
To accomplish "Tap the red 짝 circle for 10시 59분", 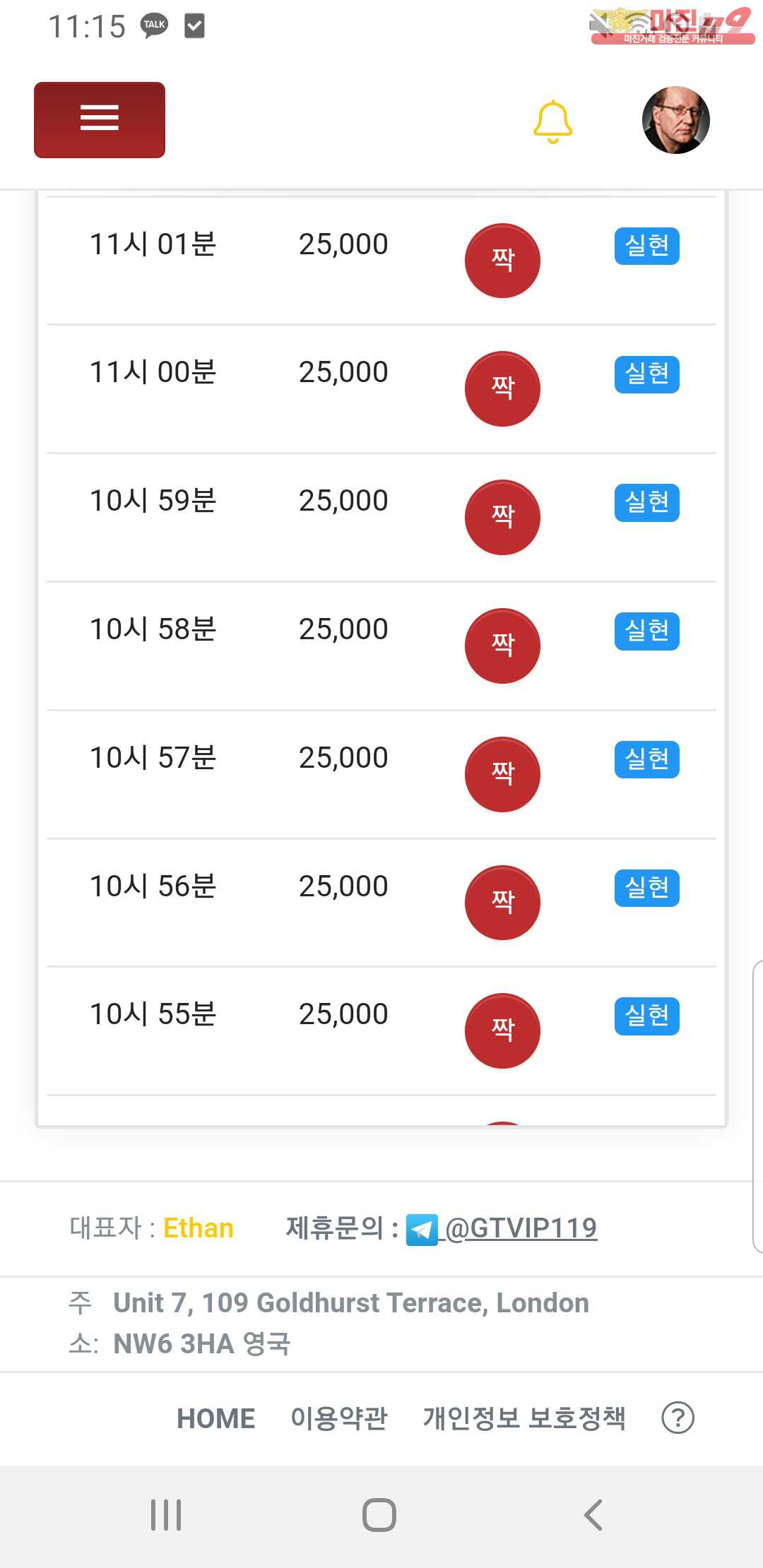I will 502,517.
